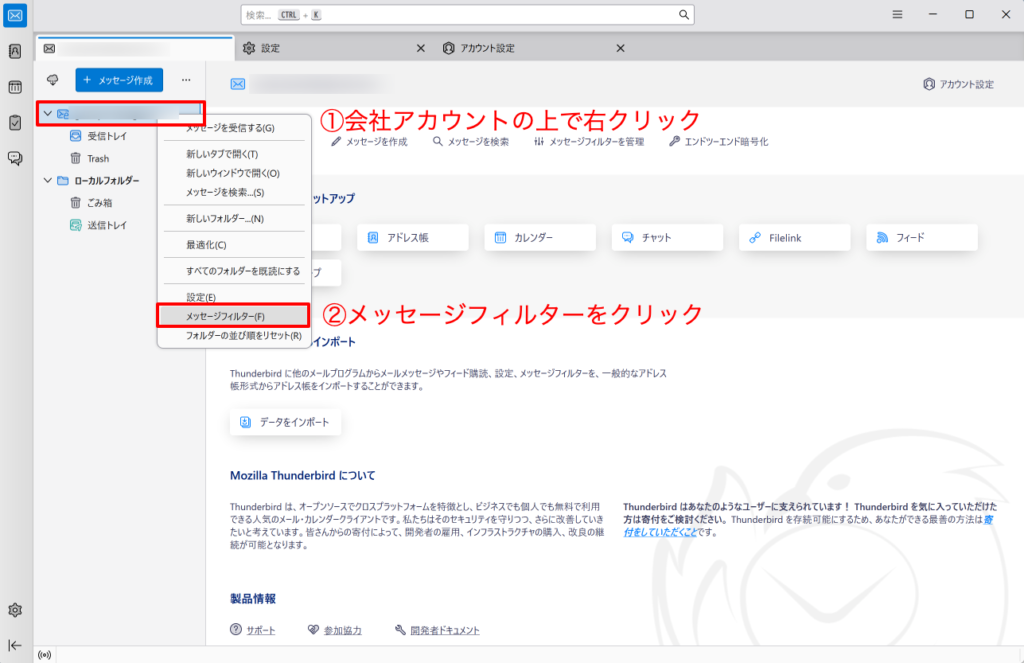Select Message Filters in context menu

click(225, 316)
